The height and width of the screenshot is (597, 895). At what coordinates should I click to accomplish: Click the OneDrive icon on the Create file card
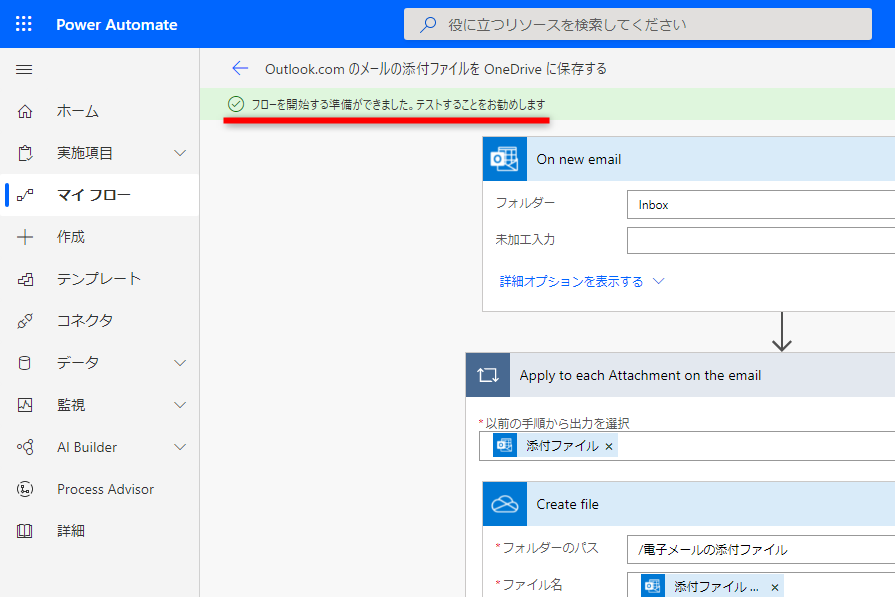504,504
